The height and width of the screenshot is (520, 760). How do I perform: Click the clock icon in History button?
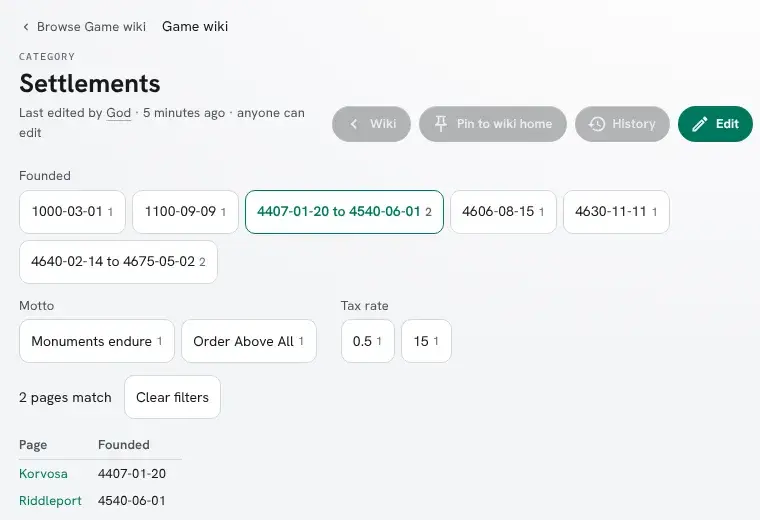[597, 124]
